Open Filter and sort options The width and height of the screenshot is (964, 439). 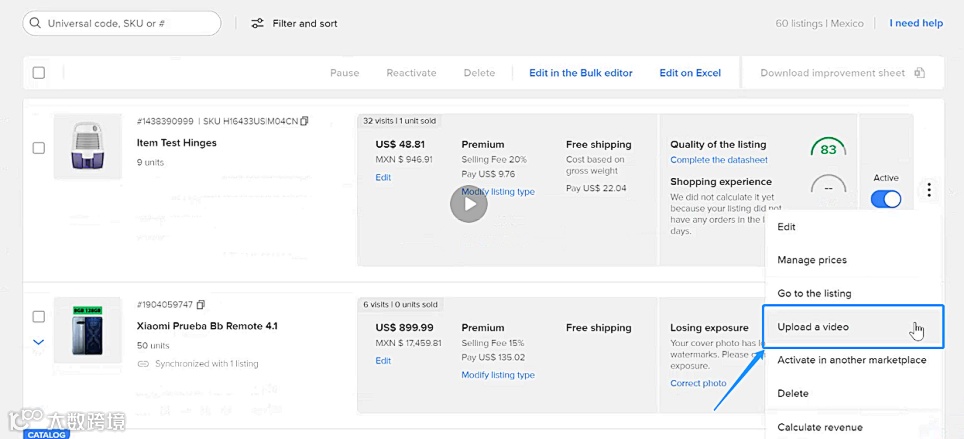(x=294, y=23)
